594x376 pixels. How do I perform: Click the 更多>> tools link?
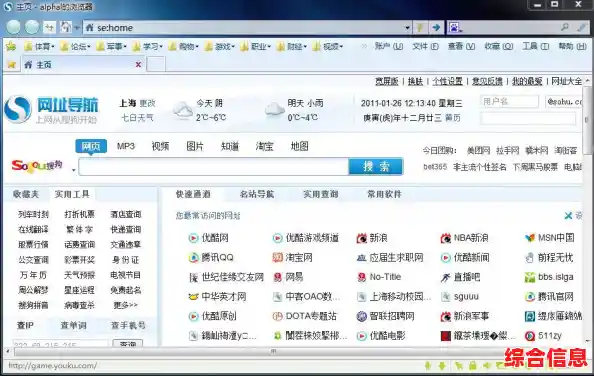(126, 305)
